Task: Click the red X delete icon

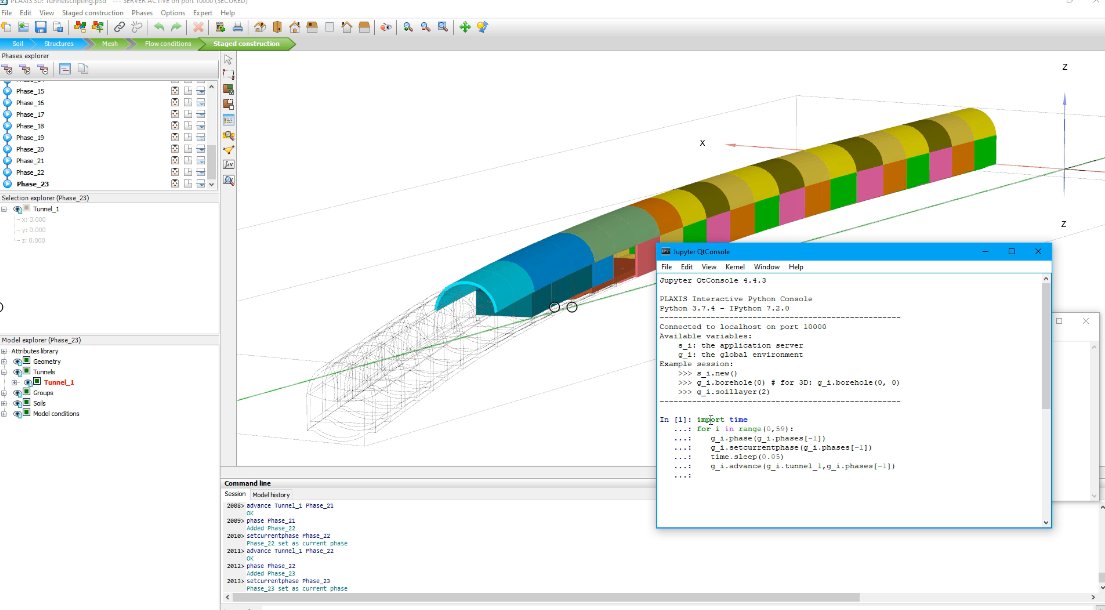Action: [198, 27]
